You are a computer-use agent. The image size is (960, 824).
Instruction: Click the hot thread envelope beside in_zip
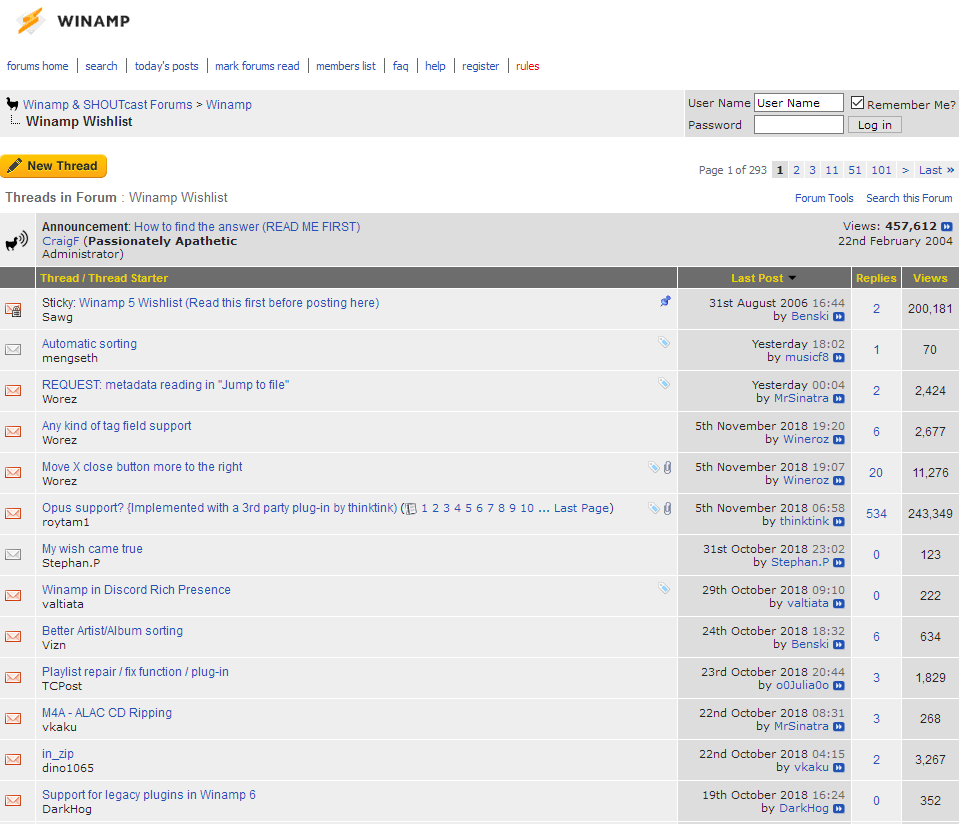(13, 760)
